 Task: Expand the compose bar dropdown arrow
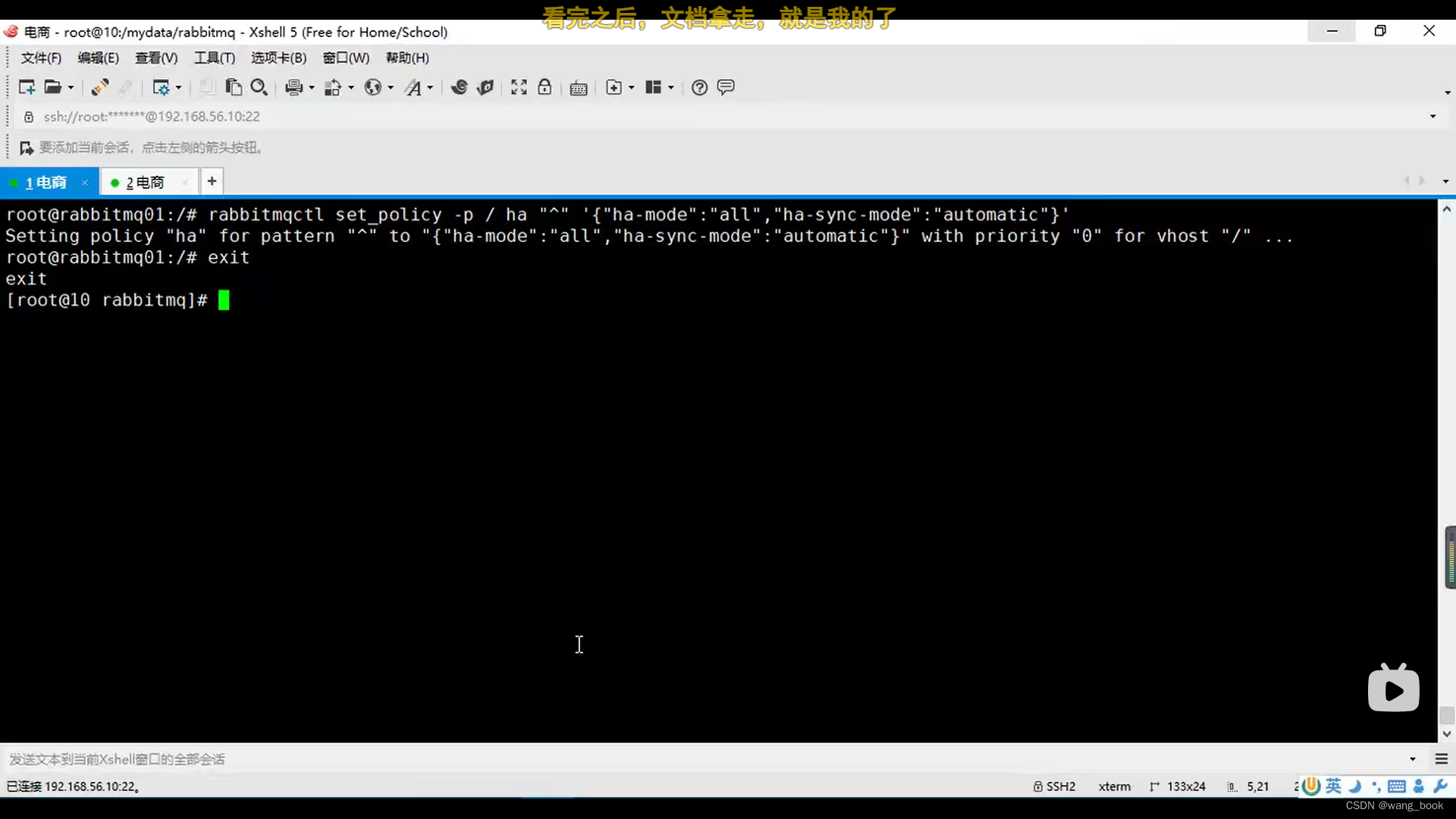click(x=1413, y=759)
